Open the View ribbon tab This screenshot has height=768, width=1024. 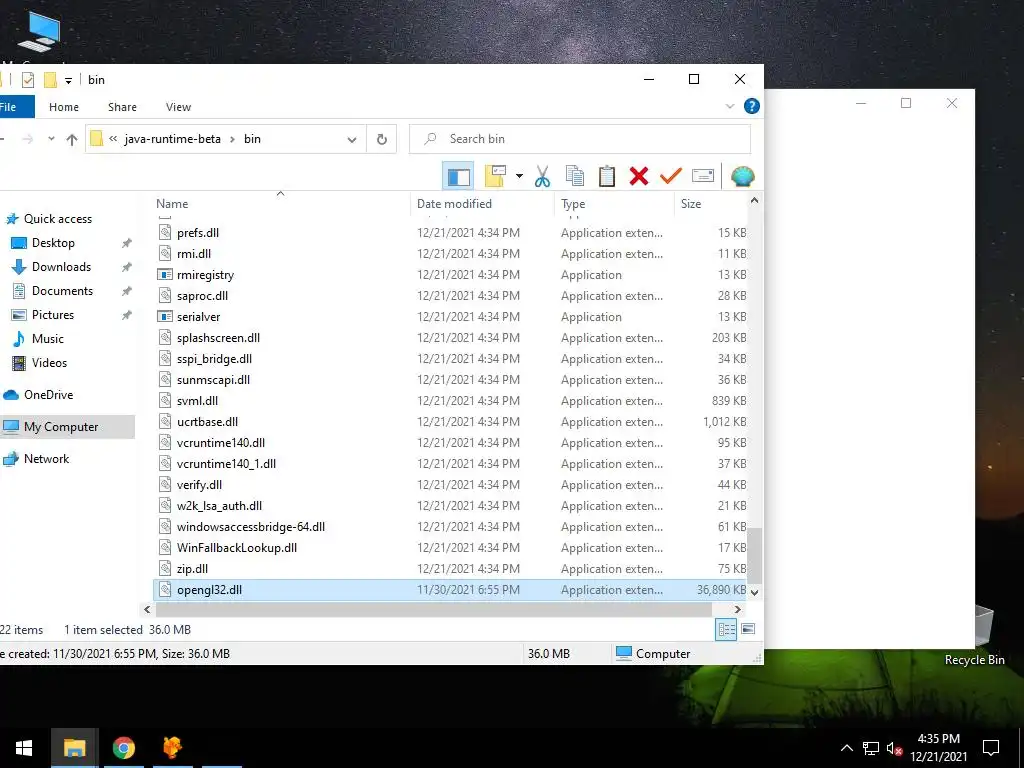point(178,107)
